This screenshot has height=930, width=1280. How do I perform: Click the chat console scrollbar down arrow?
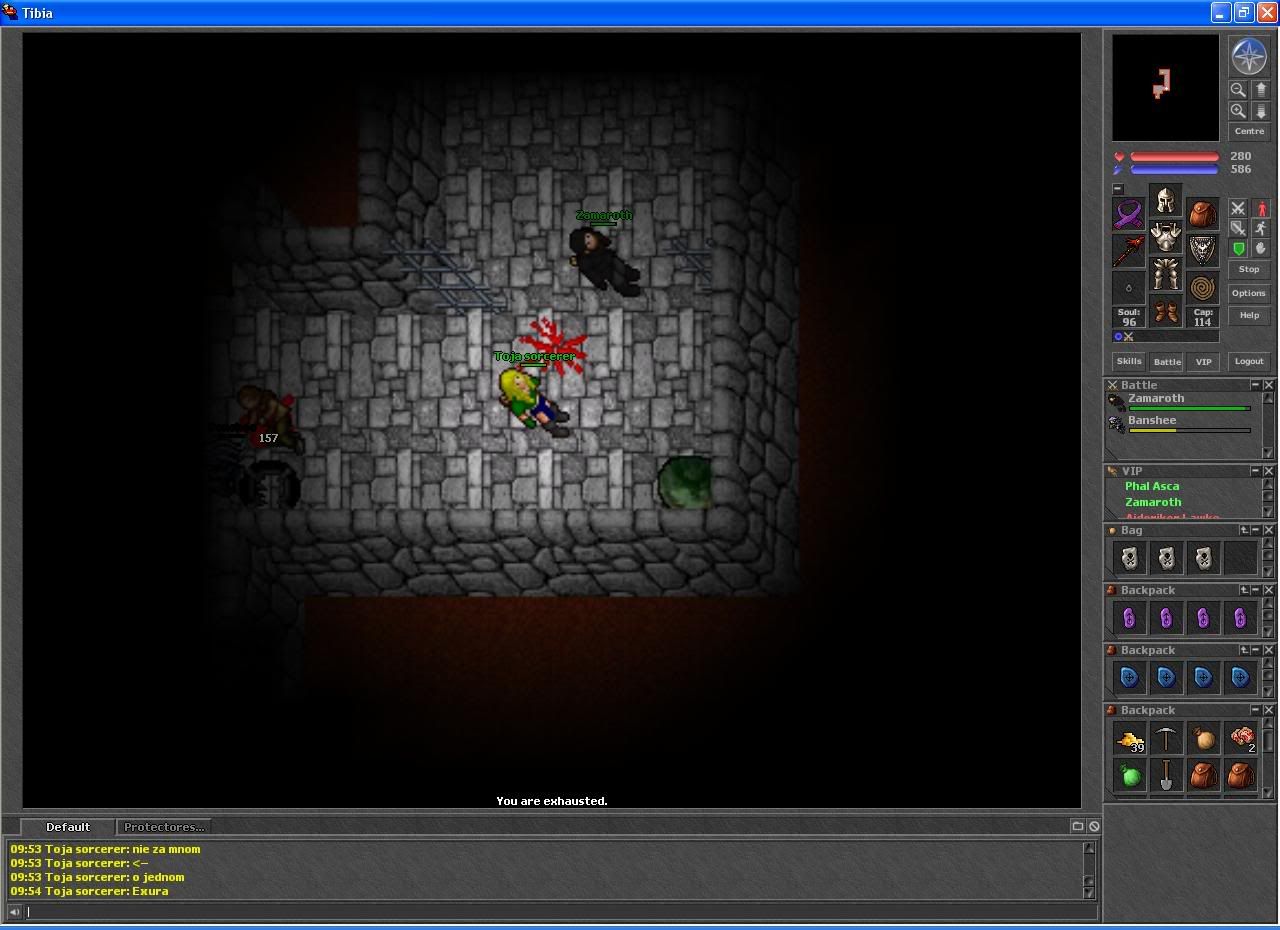(x=1089, y=891)
